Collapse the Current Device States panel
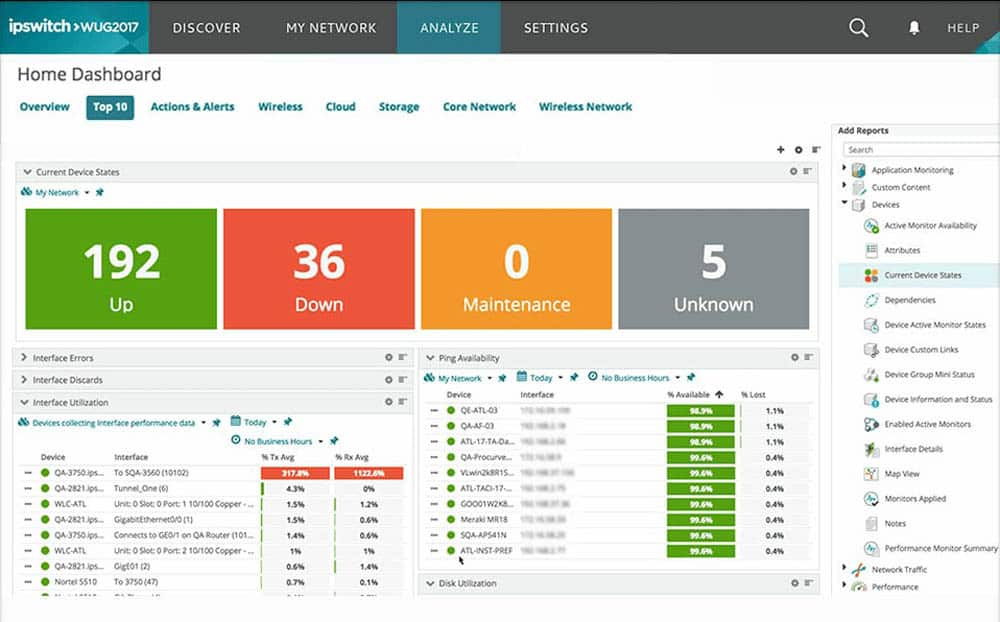The image size is (1000, 622). [27, 172]
